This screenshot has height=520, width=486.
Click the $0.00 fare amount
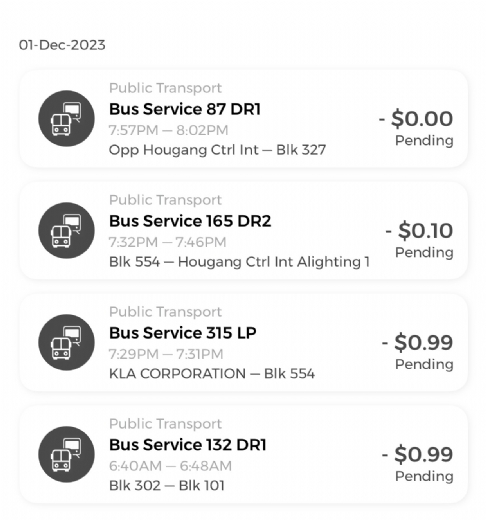click(x=416, y=118)
